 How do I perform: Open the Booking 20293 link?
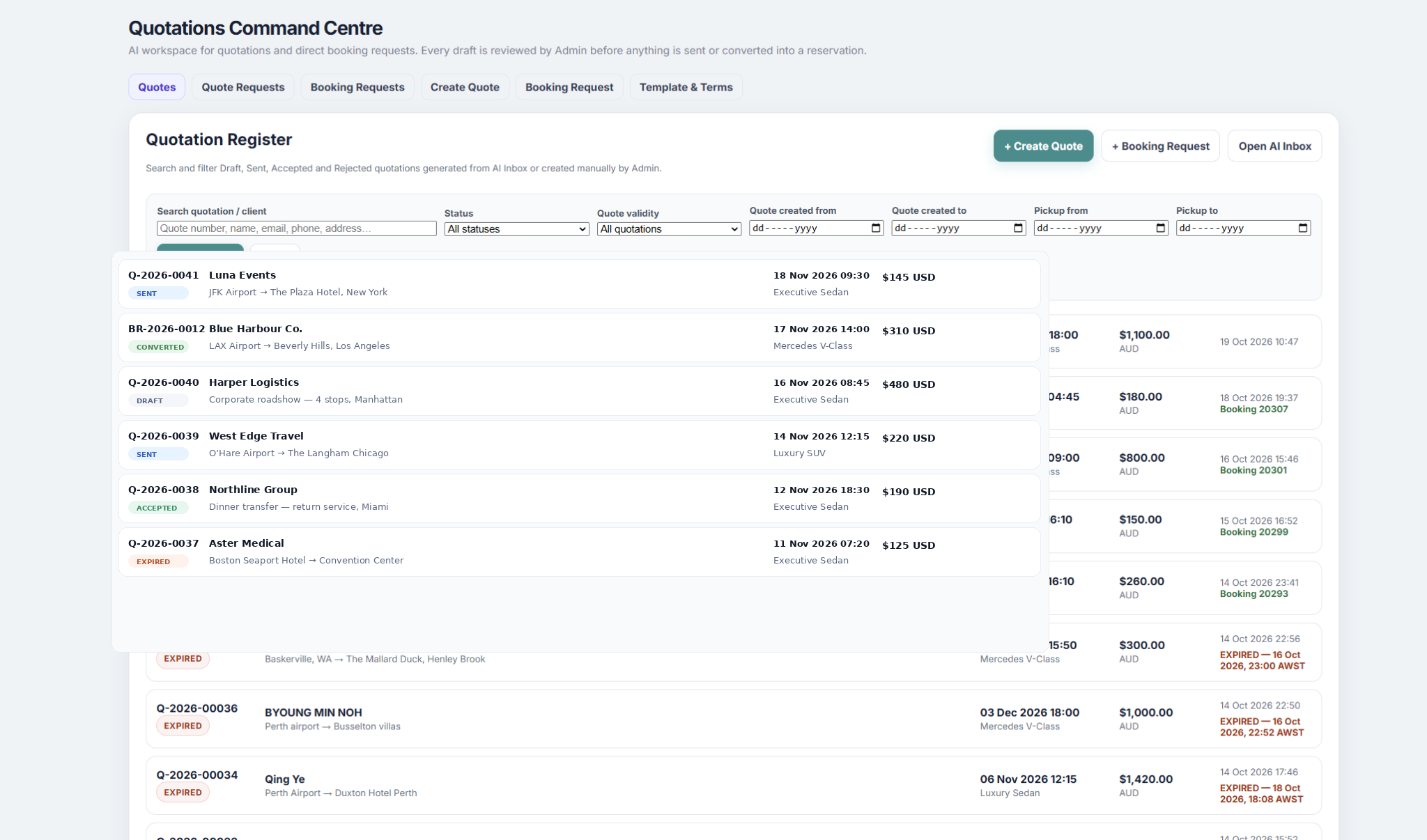1254,594
